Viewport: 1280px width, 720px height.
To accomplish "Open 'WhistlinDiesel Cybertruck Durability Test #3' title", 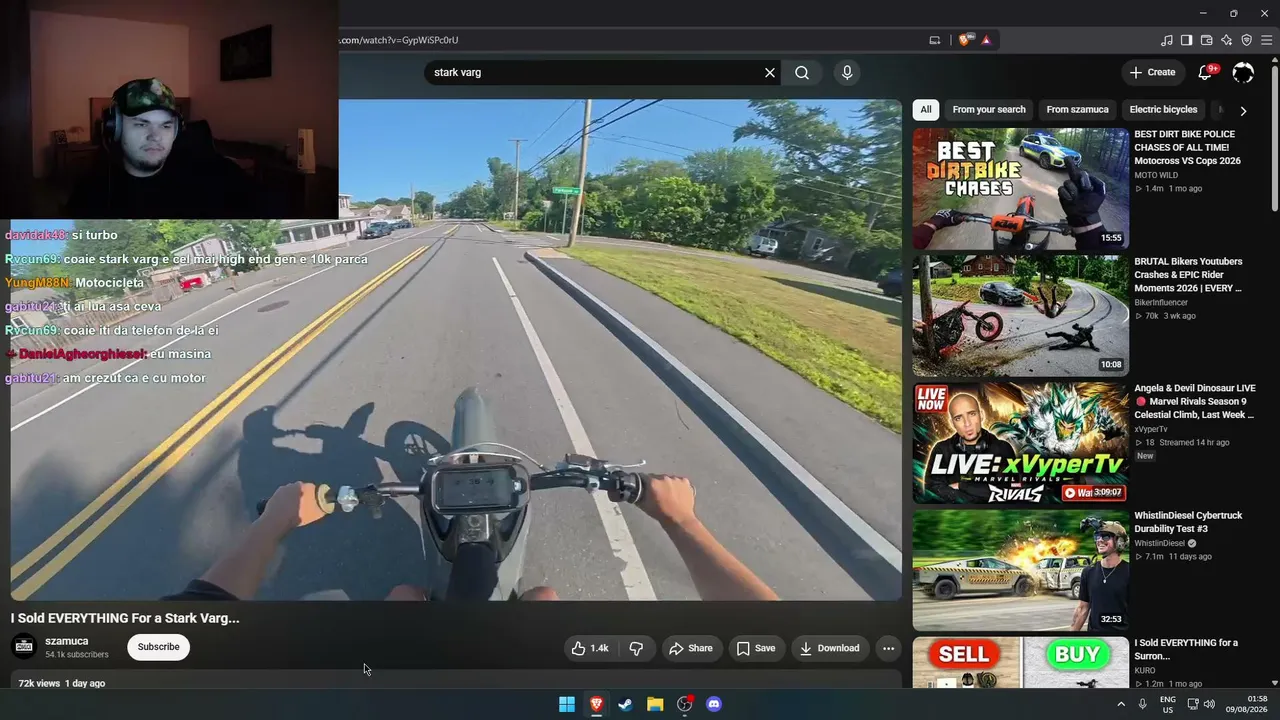I will tap(1188, 522).
